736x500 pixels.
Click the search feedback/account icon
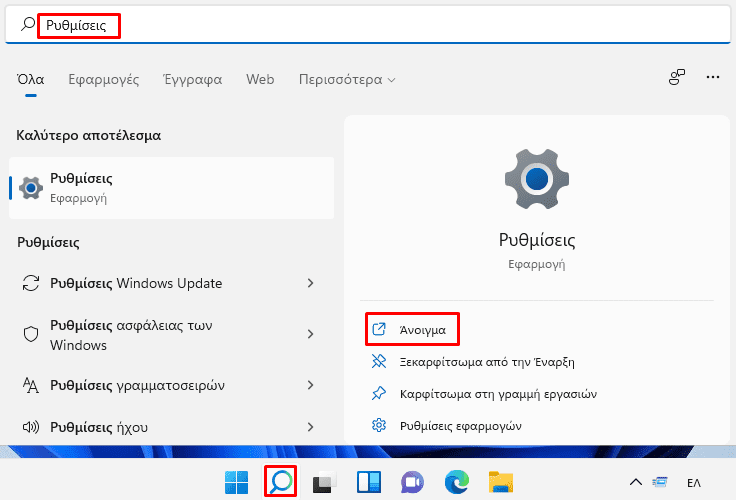[x=676, y=77]
